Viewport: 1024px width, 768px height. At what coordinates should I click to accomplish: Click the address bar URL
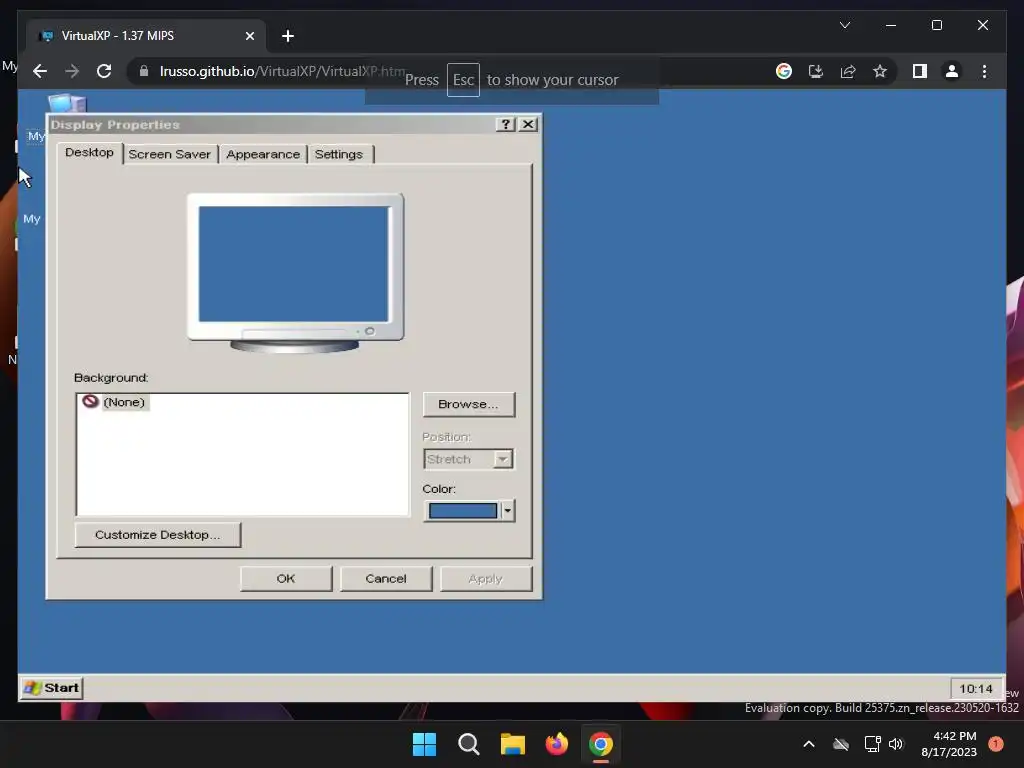point(282,71)
